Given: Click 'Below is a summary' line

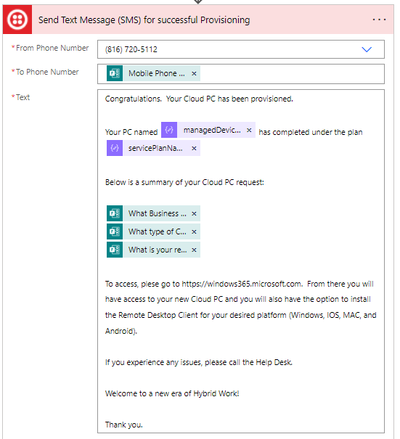Looking at the screenshot, I should click(185, 182).
